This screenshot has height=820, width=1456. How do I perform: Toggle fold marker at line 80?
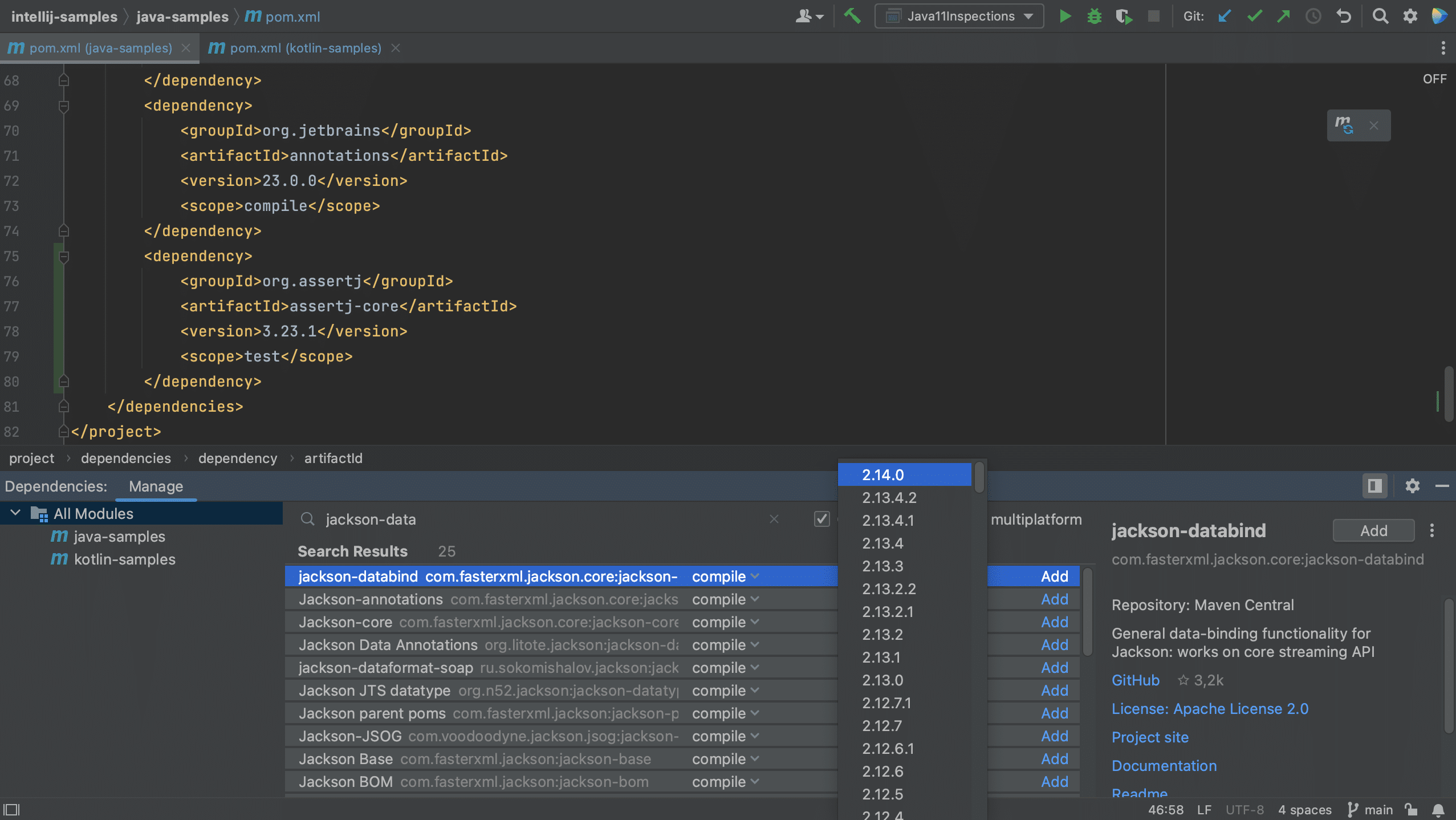pyautogui.click(x=64, y=381)
